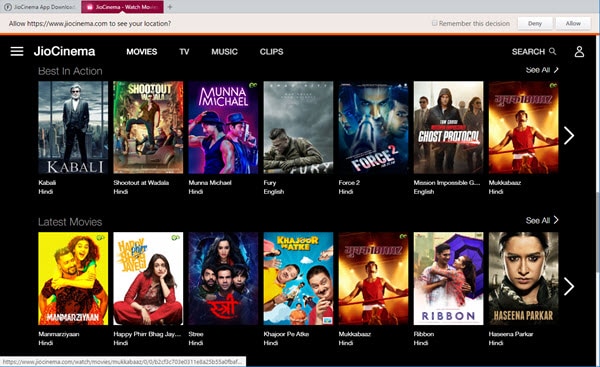Open the Manmarziyaan poster

tap(73, 279)
